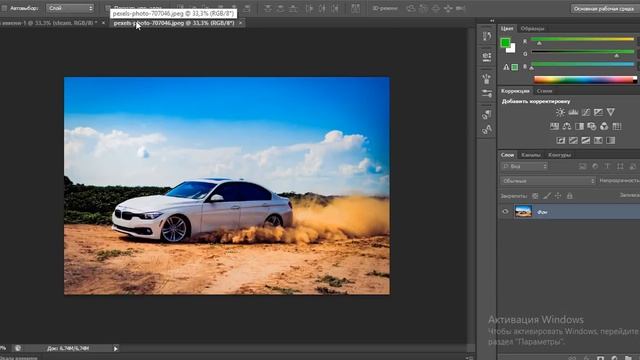This screenshot has height=360, width=640.
Task: Select the Фон layer name
Action: 542,212
